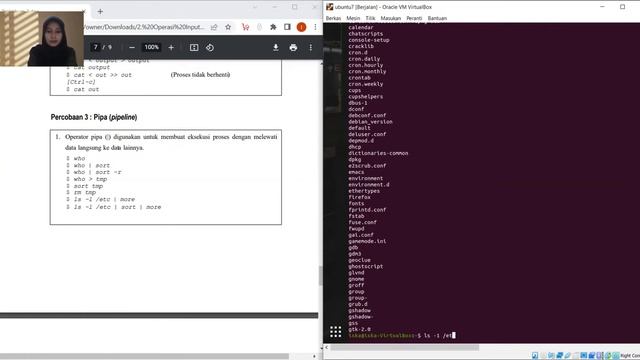Open a new Chrome tab with plus button
The image size is (640, 360).
tap(100, 11)
